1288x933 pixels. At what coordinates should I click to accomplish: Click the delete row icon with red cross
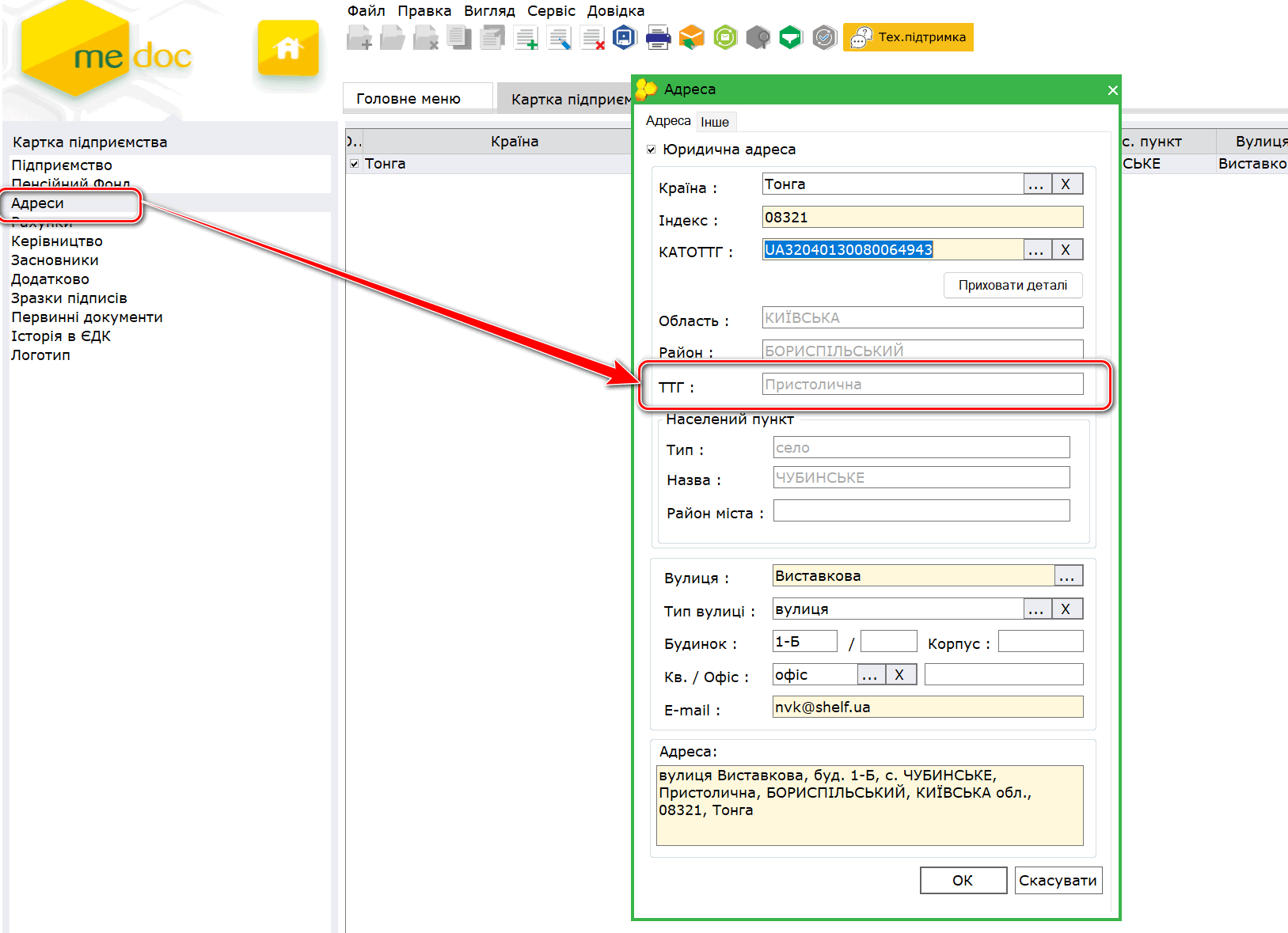coord(592,37)
